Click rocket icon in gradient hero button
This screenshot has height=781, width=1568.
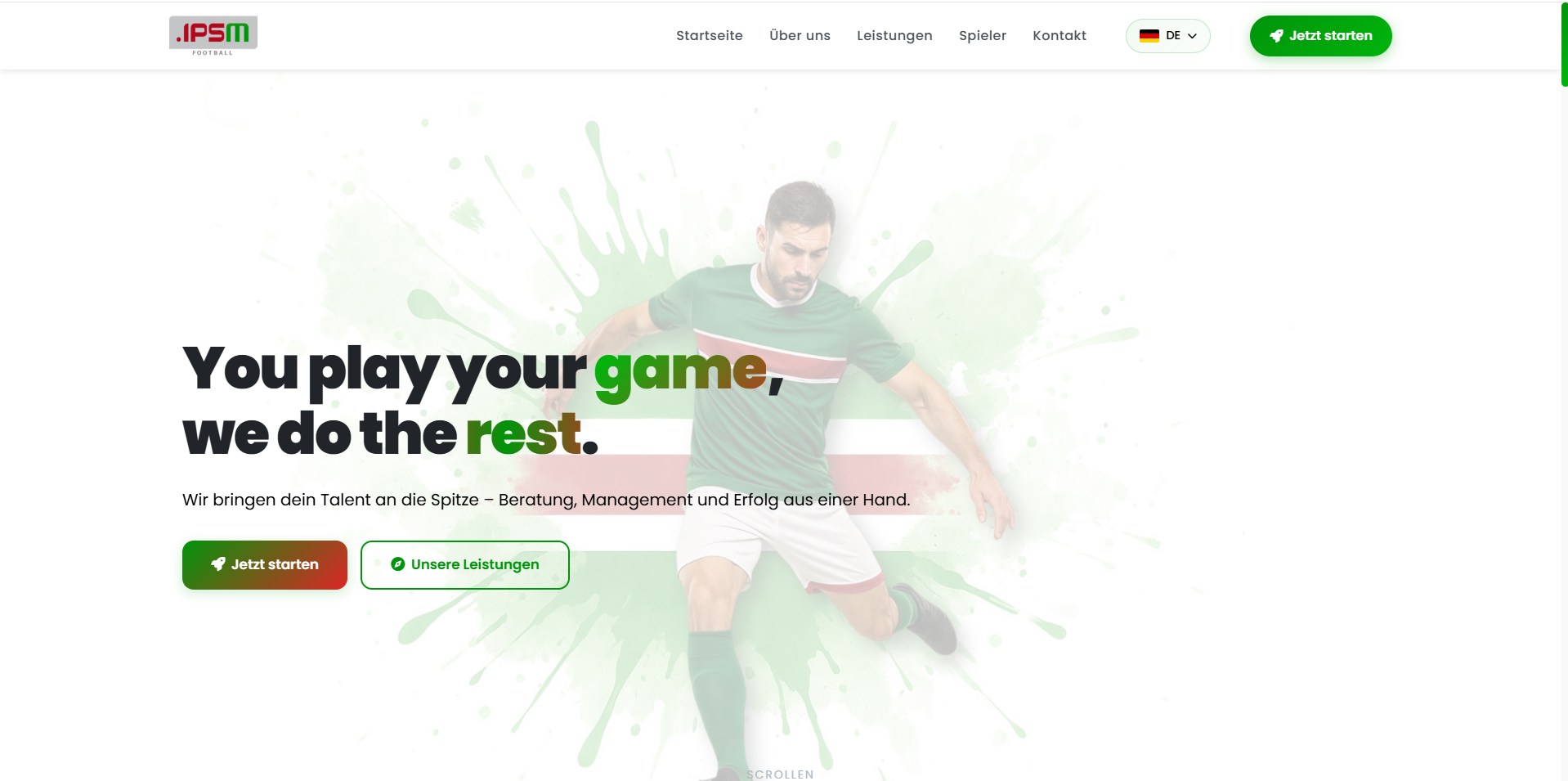[217, 564]
